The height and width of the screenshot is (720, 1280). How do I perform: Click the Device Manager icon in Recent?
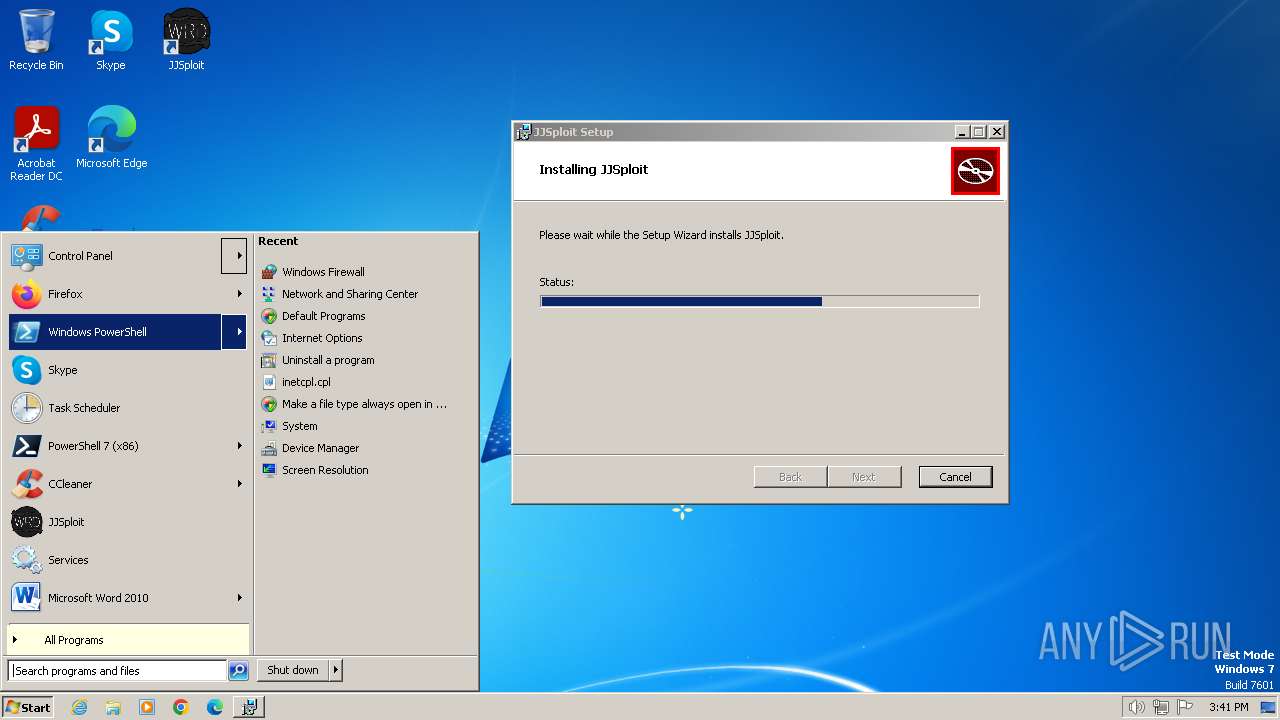(269, 448)
